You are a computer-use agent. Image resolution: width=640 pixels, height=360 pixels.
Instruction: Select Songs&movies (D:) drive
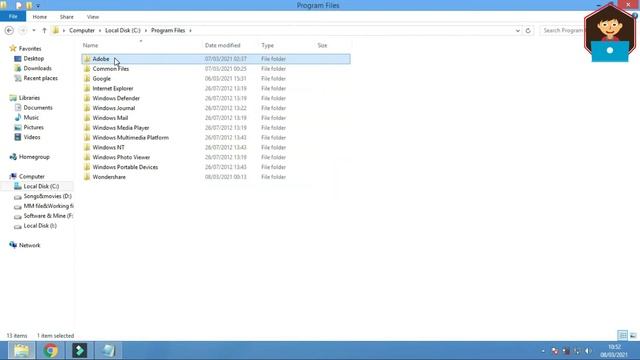point(47,196)
